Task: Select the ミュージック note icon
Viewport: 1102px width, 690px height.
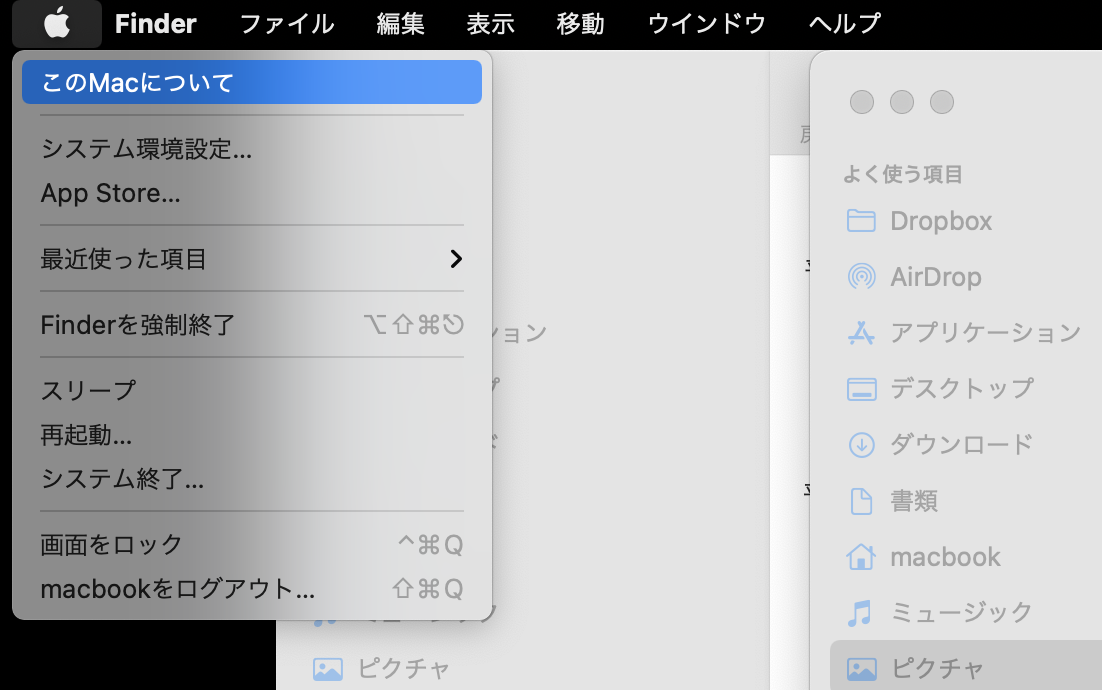Action: pos(861,612)
